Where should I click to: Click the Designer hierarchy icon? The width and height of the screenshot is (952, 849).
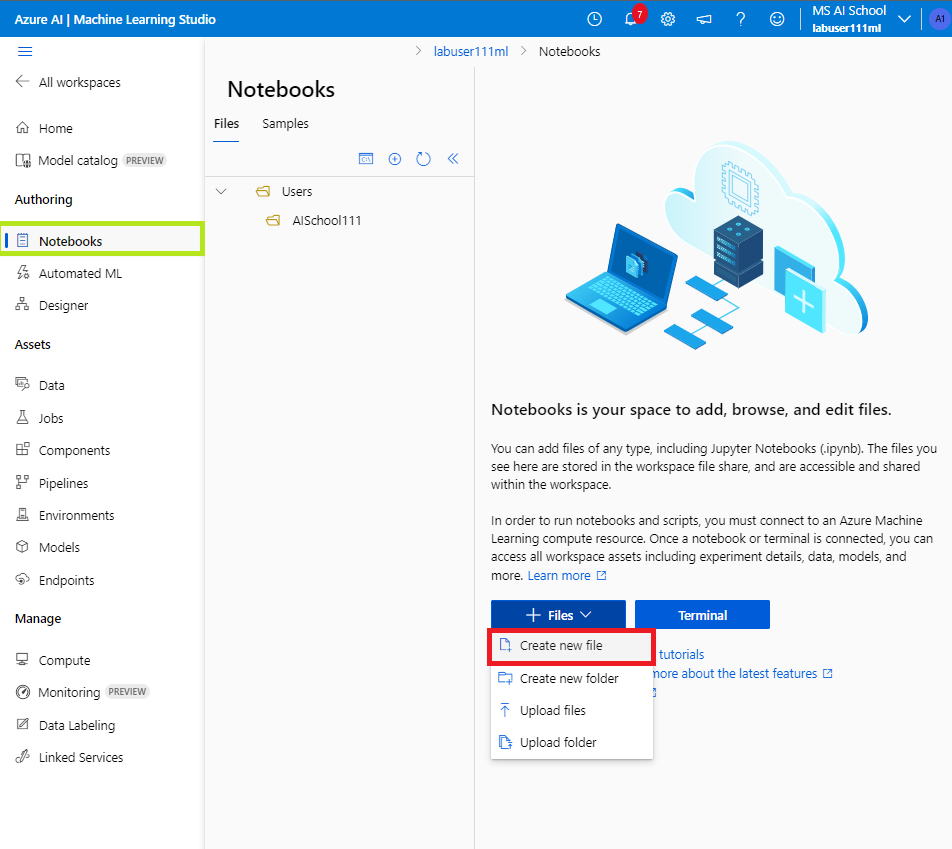[22, 304]
